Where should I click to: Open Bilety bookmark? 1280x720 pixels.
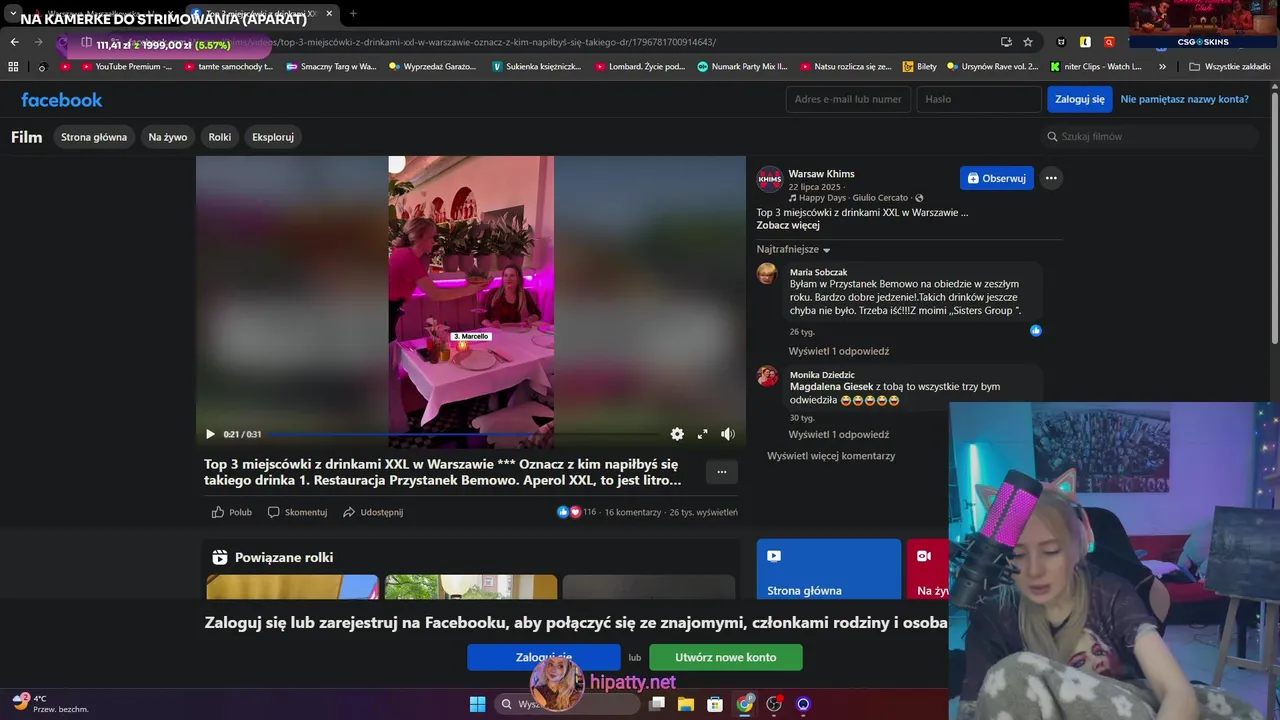[920, 67]
